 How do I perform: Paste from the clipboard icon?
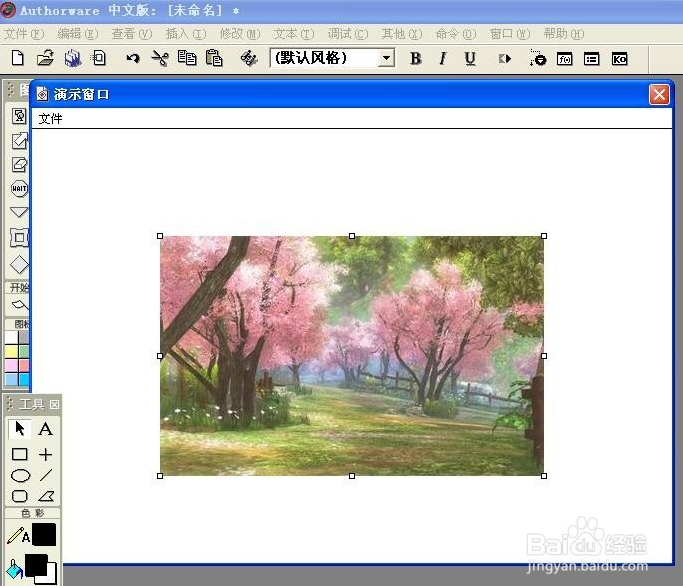(214, 58)
